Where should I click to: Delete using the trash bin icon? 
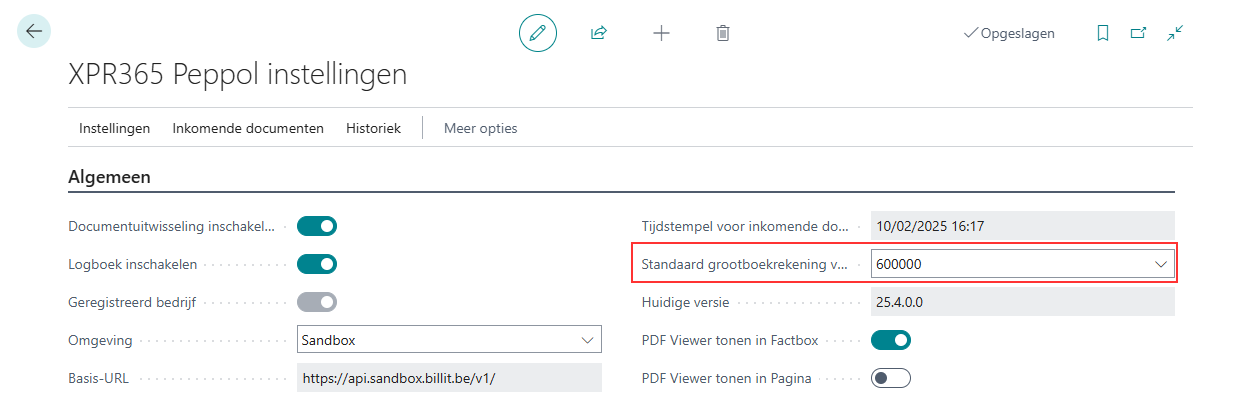pyautogui.click(x=723, y=33)
